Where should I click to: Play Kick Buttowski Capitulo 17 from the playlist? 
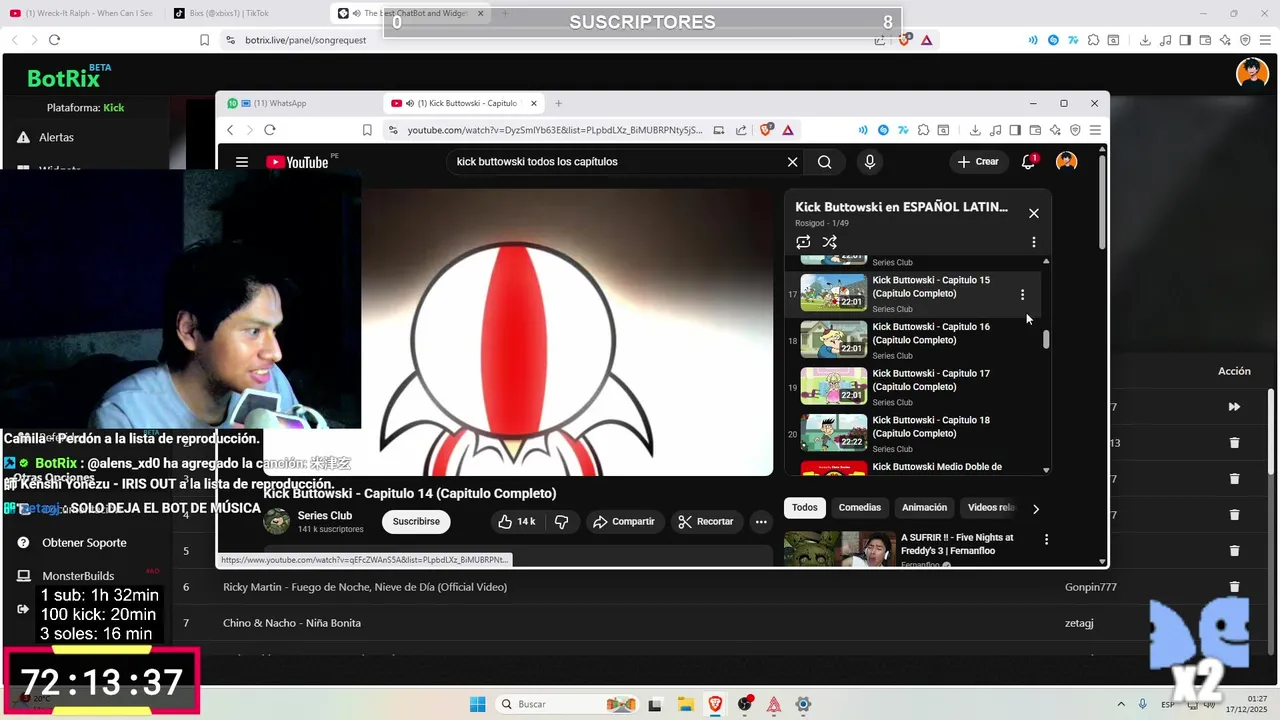coord(914,387)
